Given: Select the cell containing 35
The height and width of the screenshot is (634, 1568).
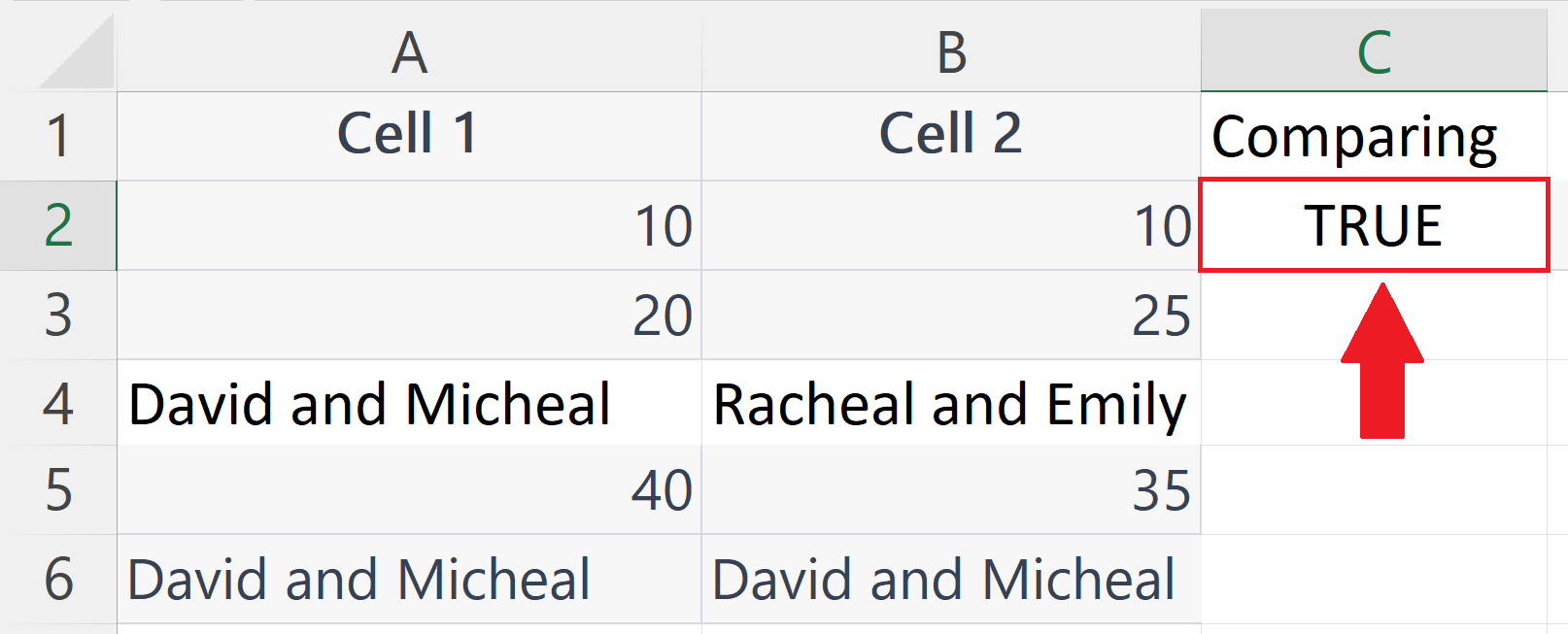Looking at the screenshot, I should (951, 490).
